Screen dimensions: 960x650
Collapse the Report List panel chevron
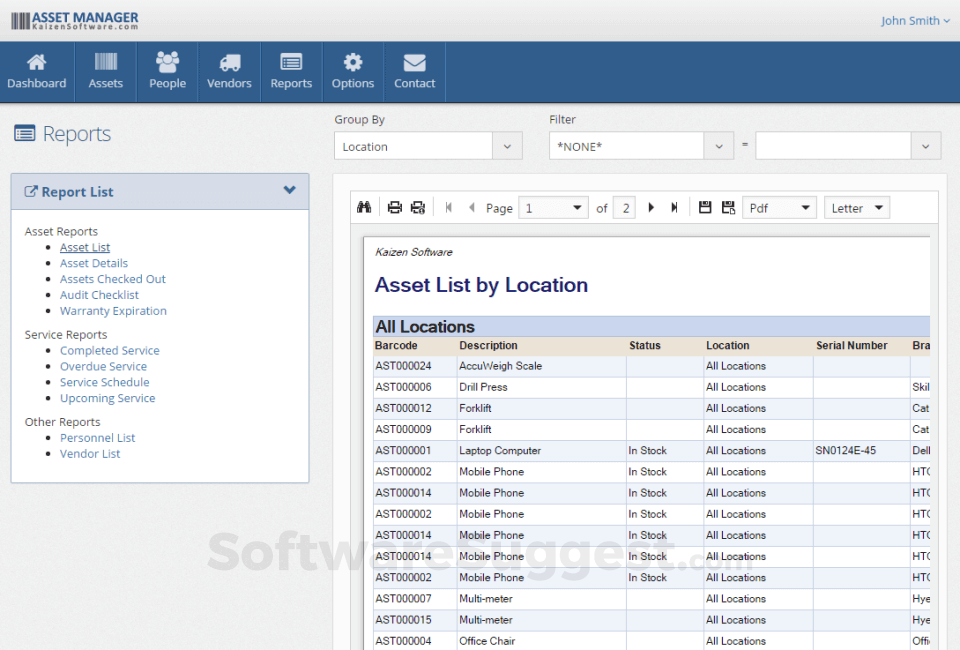tap(290, 191)
